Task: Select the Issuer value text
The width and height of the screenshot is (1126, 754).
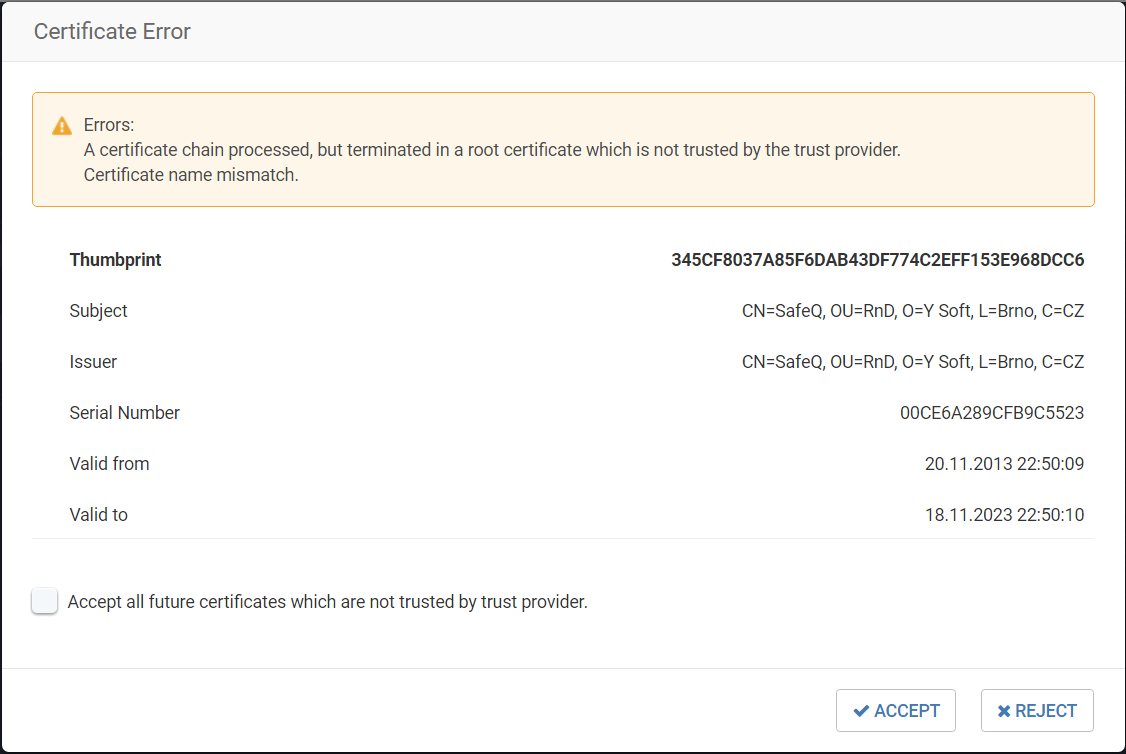Action: tap(912, 362)
